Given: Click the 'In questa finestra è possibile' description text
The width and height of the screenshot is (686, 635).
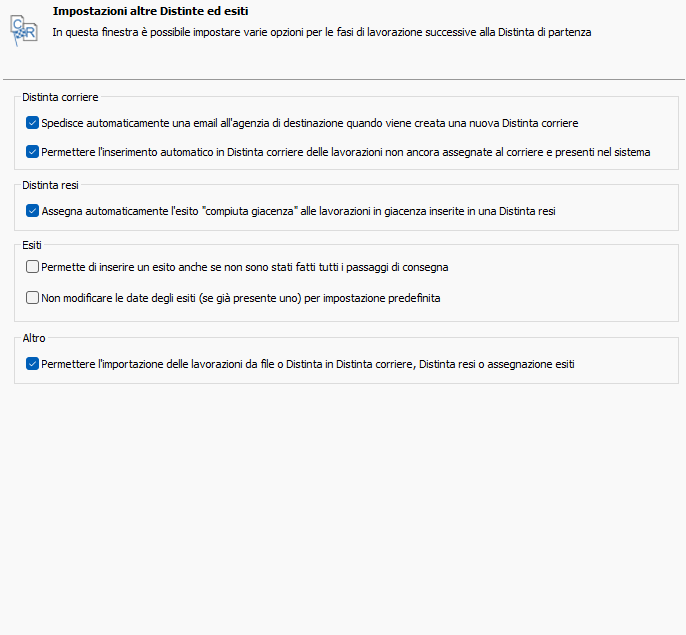Looking at the screenshot, I should 320,33.
